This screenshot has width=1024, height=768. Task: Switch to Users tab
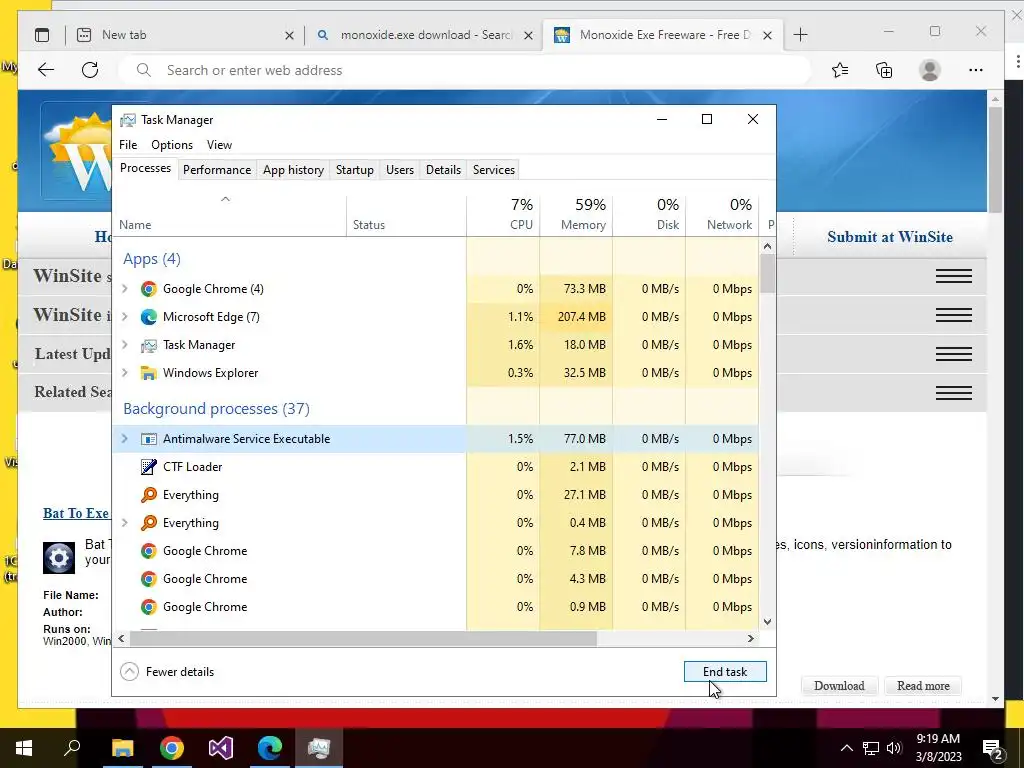(400, 170)
